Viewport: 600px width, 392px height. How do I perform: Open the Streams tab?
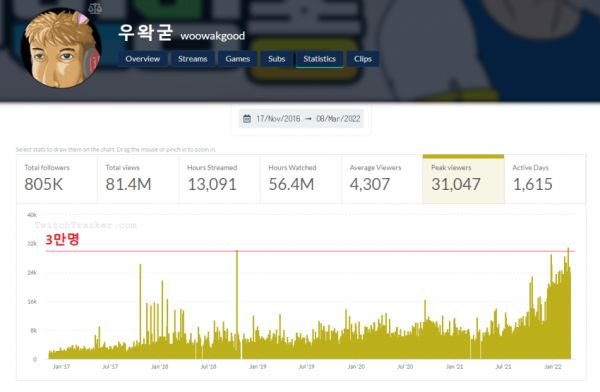(192, 59)
